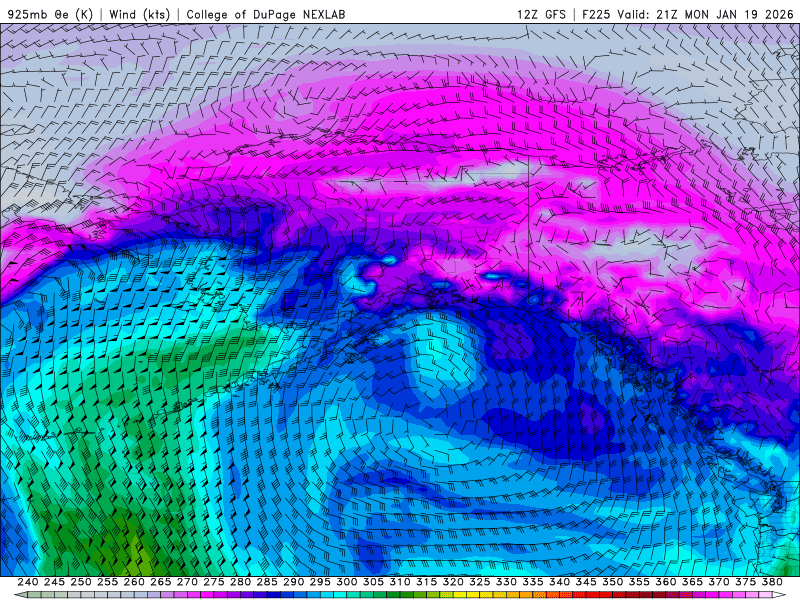Click the 360 color scale number

(x=666, y=582)
